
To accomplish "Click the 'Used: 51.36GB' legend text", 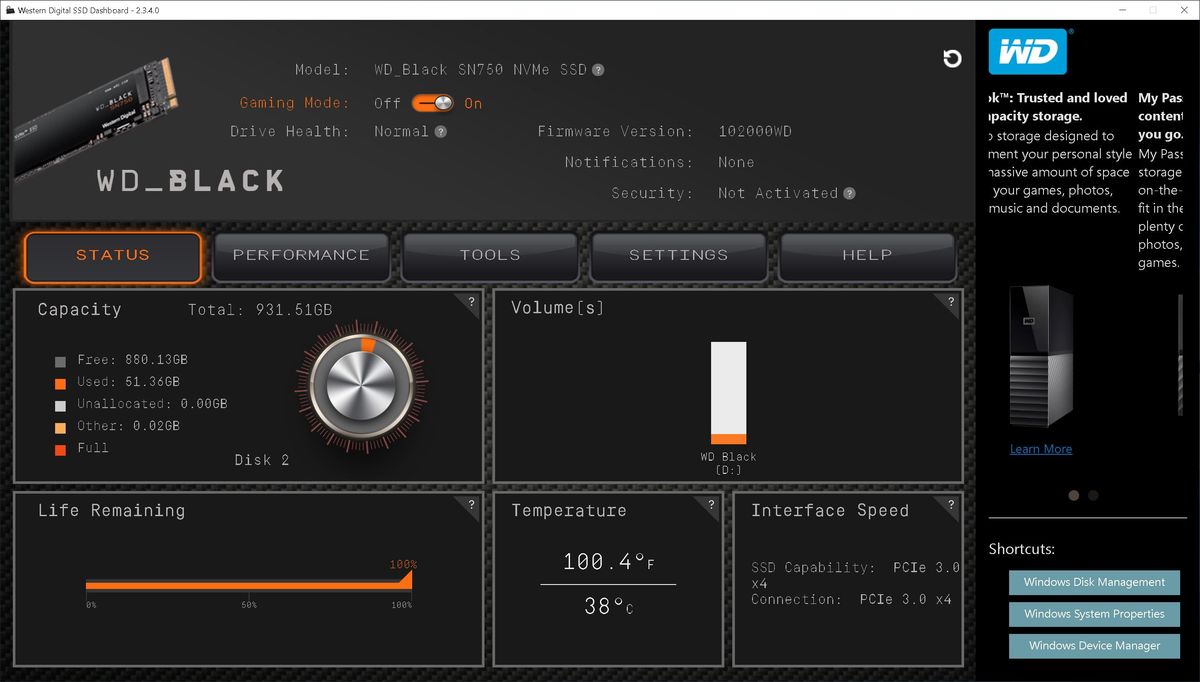I will point(129,382).
